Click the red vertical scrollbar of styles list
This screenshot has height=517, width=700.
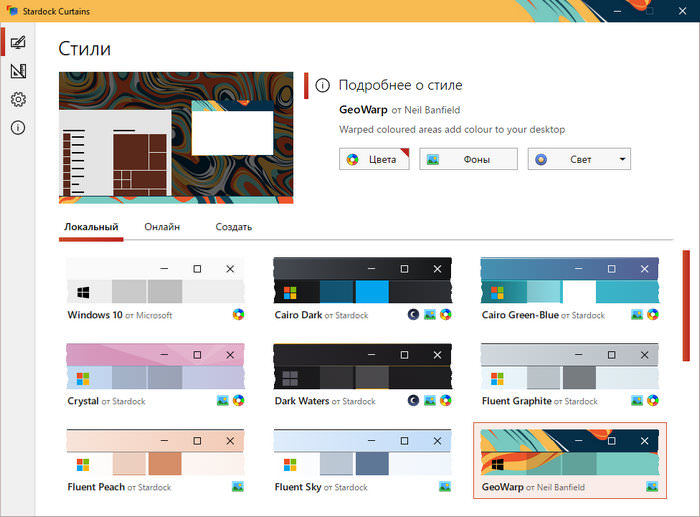click(x=686, y=305)
